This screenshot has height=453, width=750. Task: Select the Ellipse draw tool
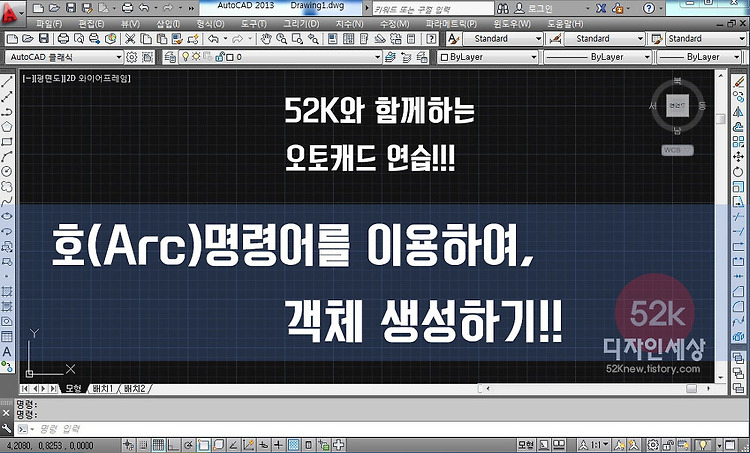point(7,216)
